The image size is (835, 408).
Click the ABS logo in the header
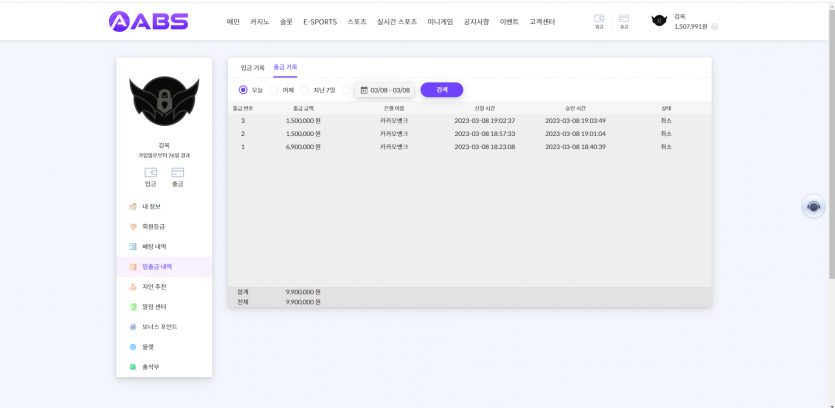pyautogui.click(x=149, y=21)
